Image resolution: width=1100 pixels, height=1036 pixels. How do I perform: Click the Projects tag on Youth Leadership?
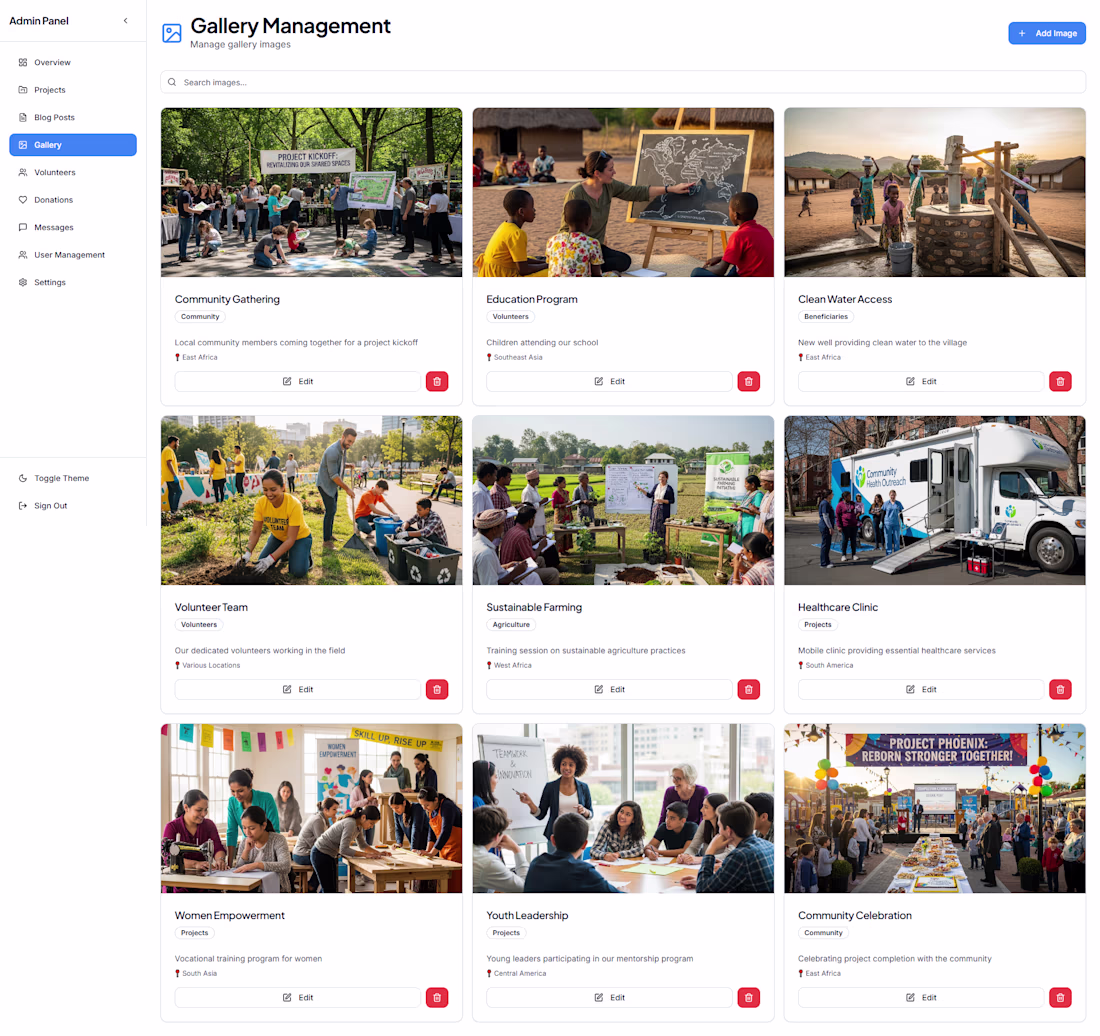click(x=506, y=933)
